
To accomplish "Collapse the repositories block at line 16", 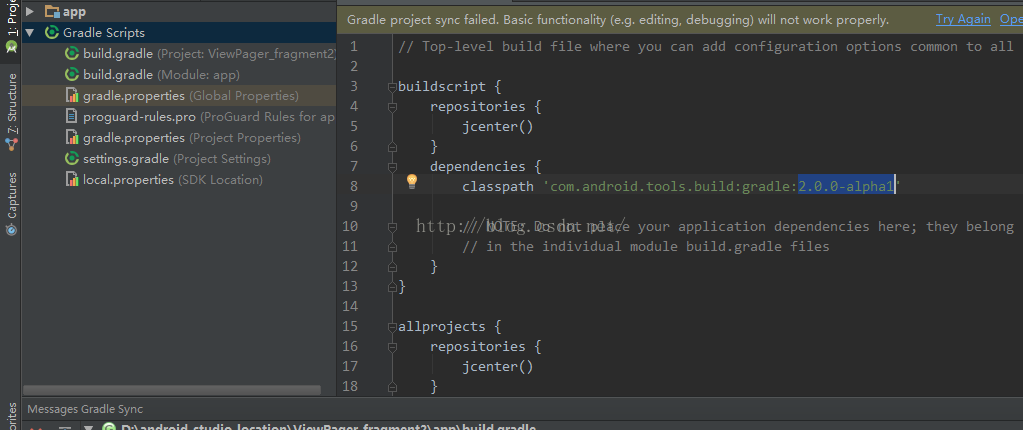I will point(392,346).
